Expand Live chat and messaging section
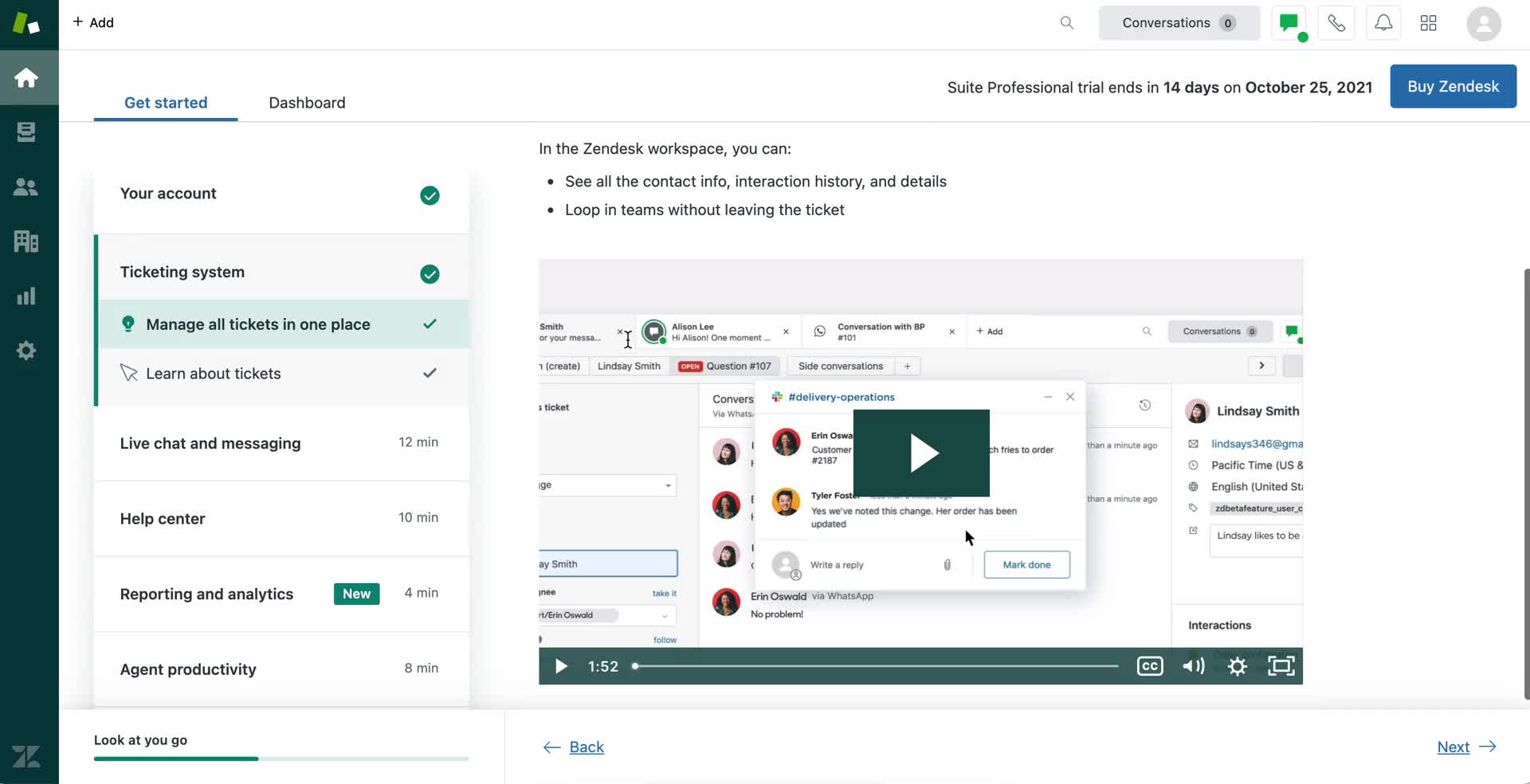Viewport: 1530px width, 784px height. pyautogui.click(x=281, y=443)
